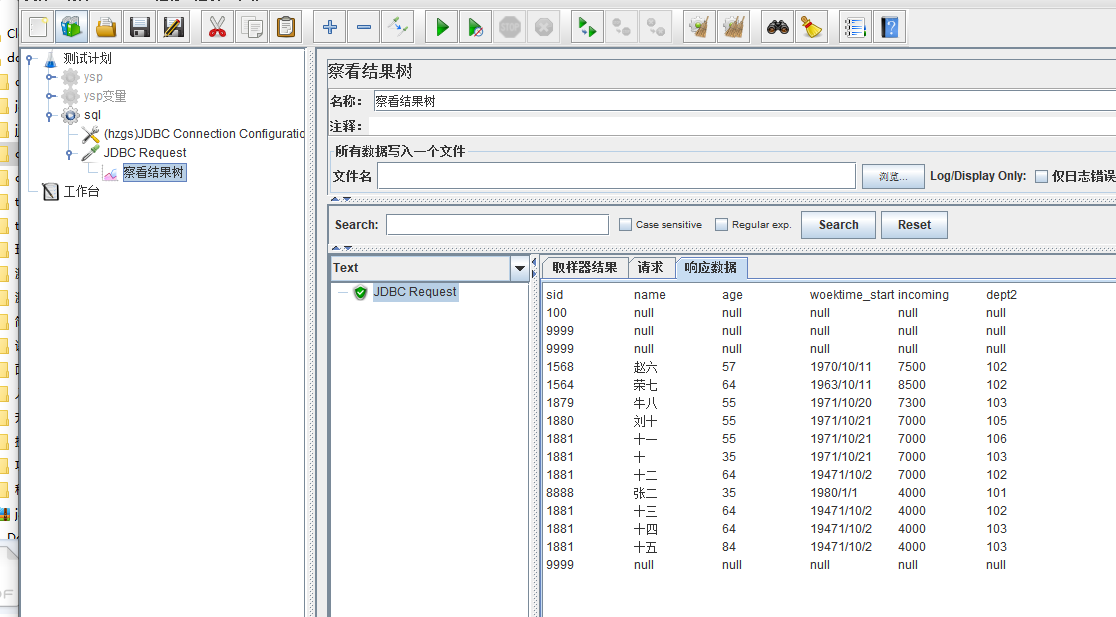This screenshot has width=1116, height=617.
Task: Open the Search binoculars tool
Action: click(777, 28)
